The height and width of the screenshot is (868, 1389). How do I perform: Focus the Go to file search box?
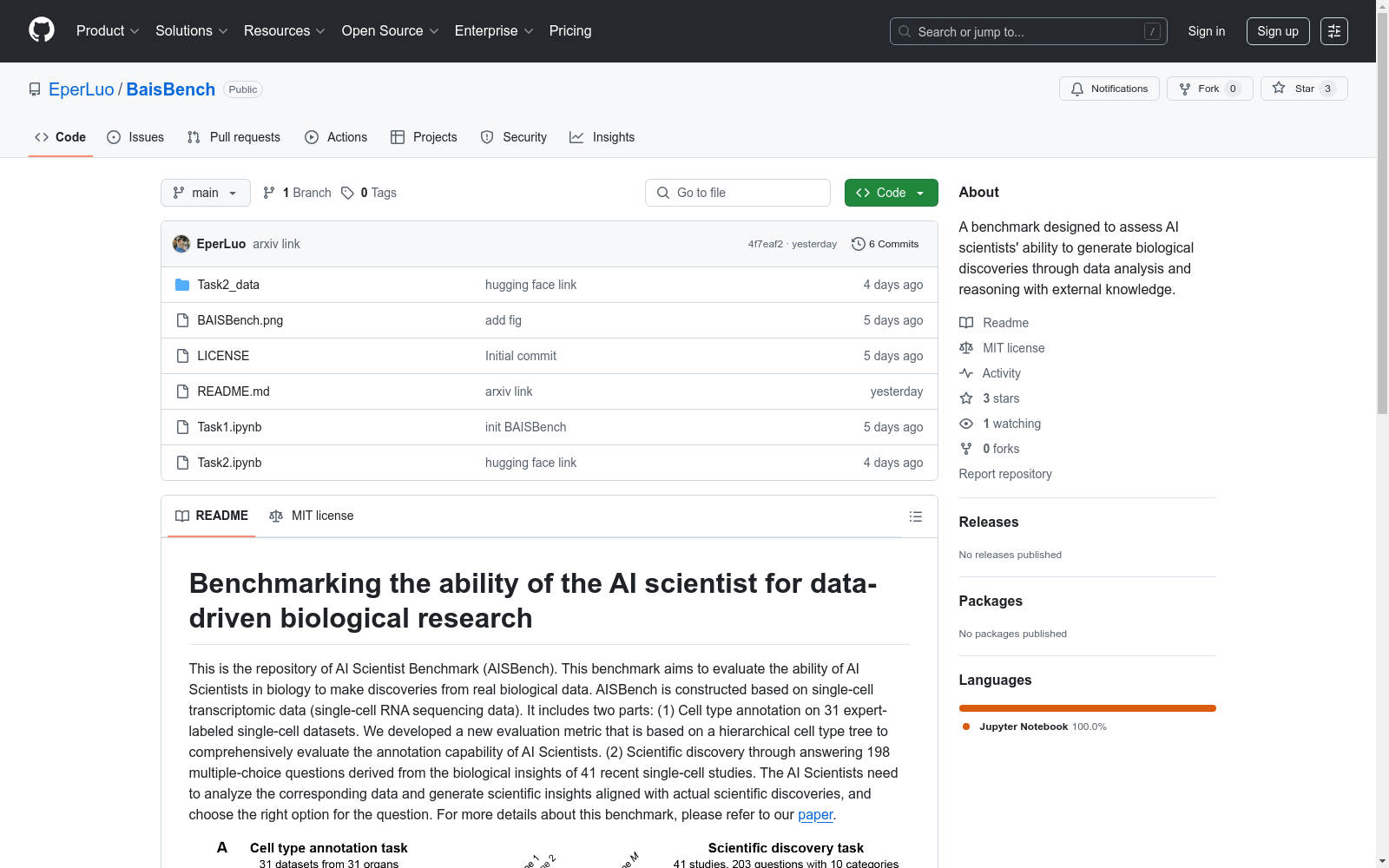[738, 193]
